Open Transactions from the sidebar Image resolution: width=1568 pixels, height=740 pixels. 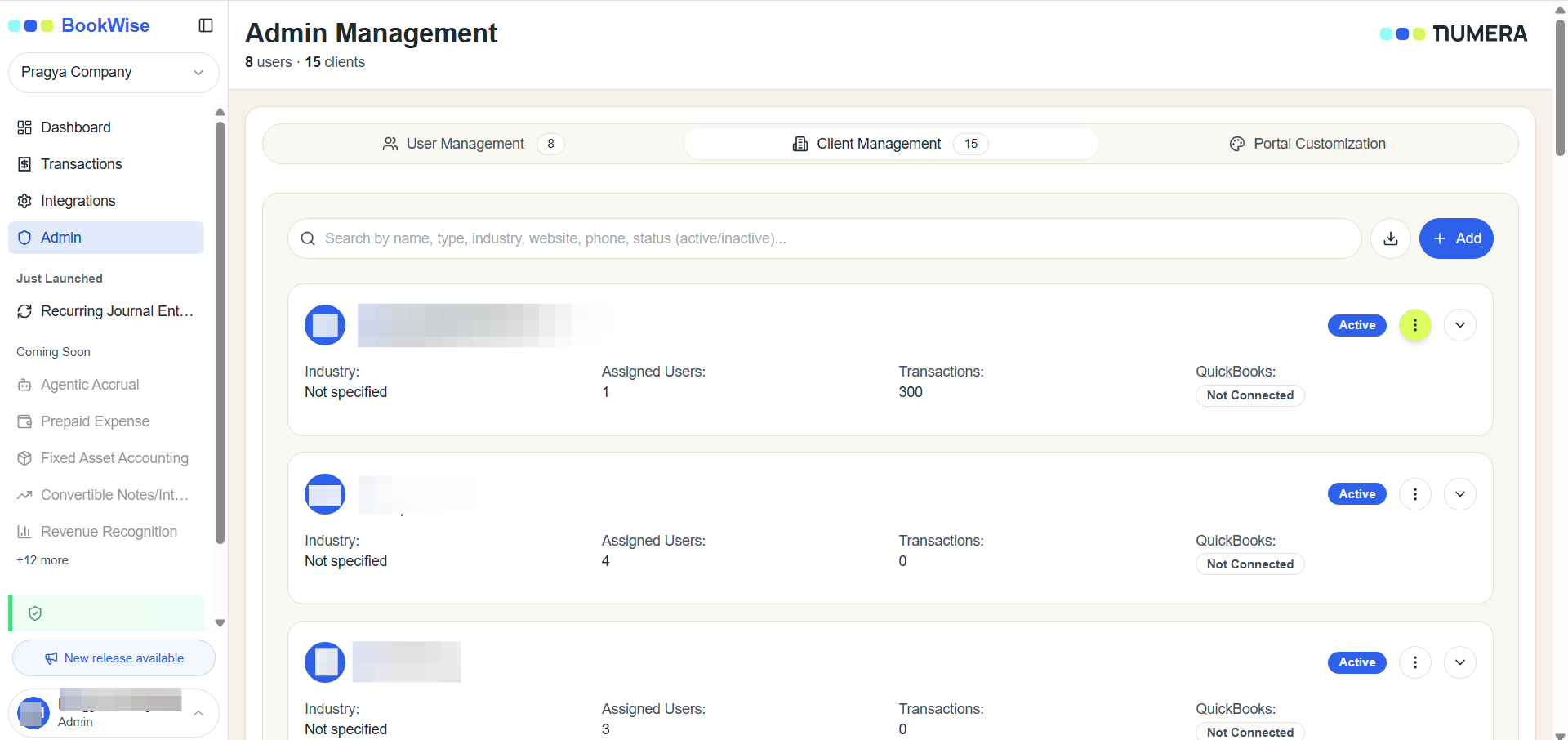[x=106, y=164]
